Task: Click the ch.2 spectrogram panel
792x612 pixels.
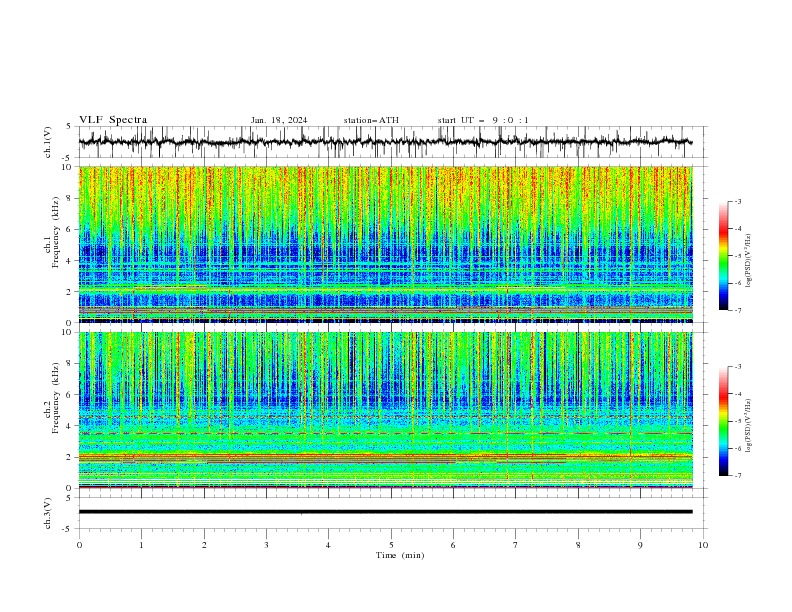Action: [x=385, y=410]
